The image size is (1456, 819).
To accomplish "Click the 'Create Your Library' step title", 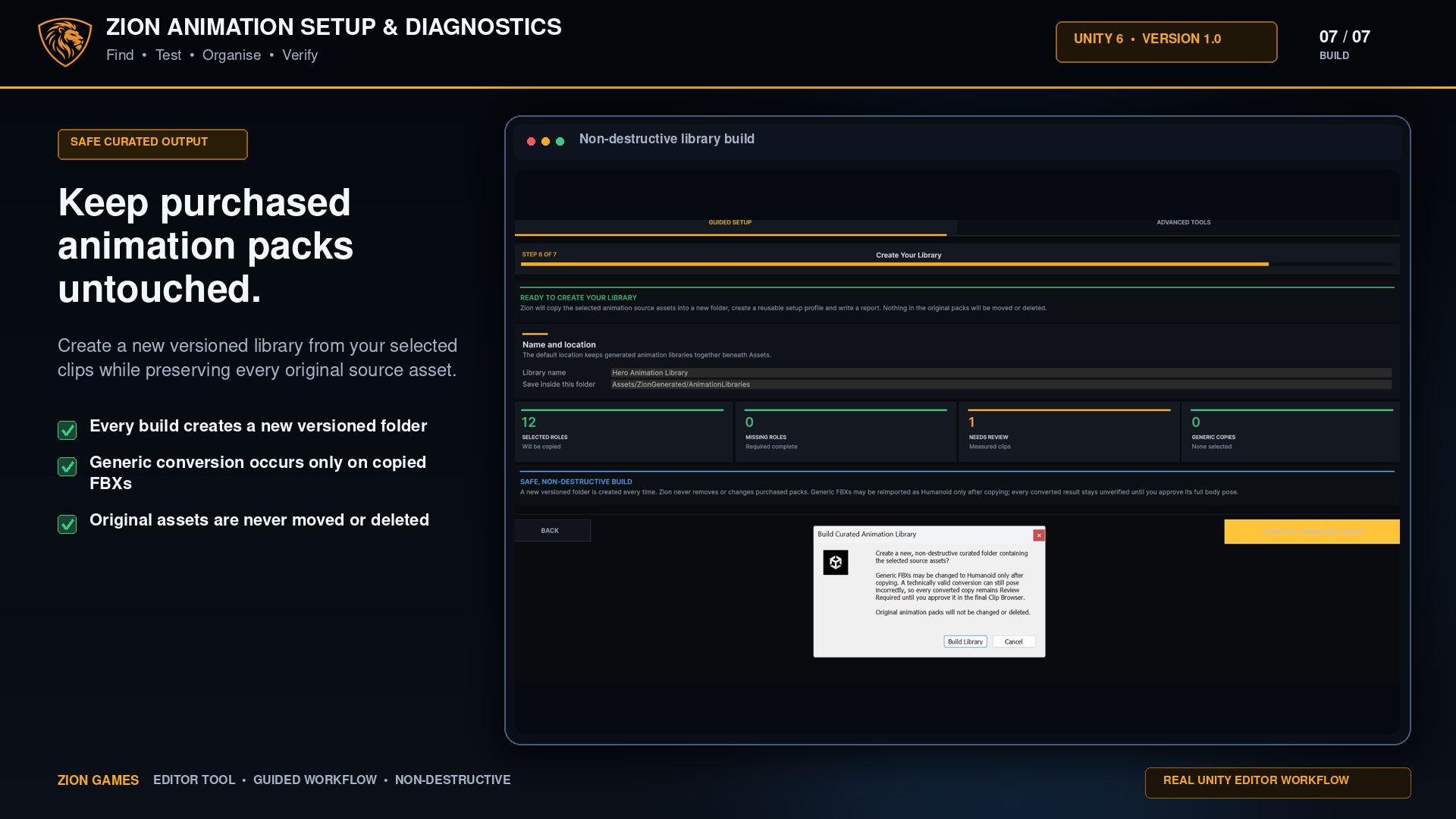I will 908,256.
